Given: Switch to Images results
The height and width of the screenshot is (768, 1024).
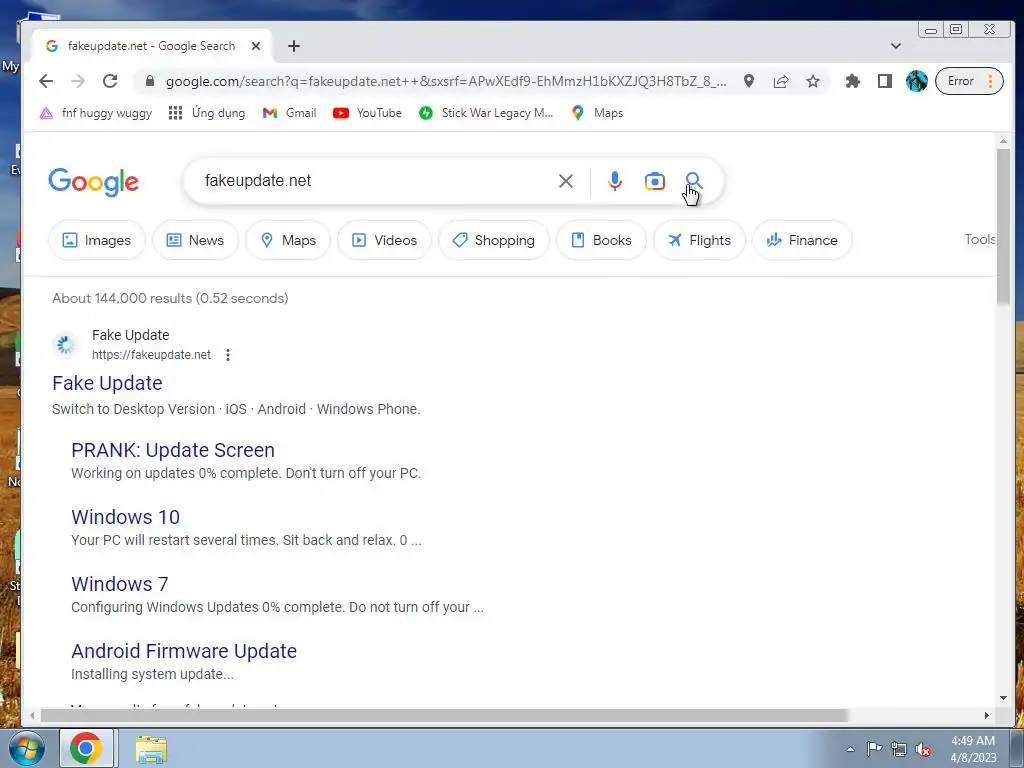Looking at the screenshot, I should (x=97, y=240).
